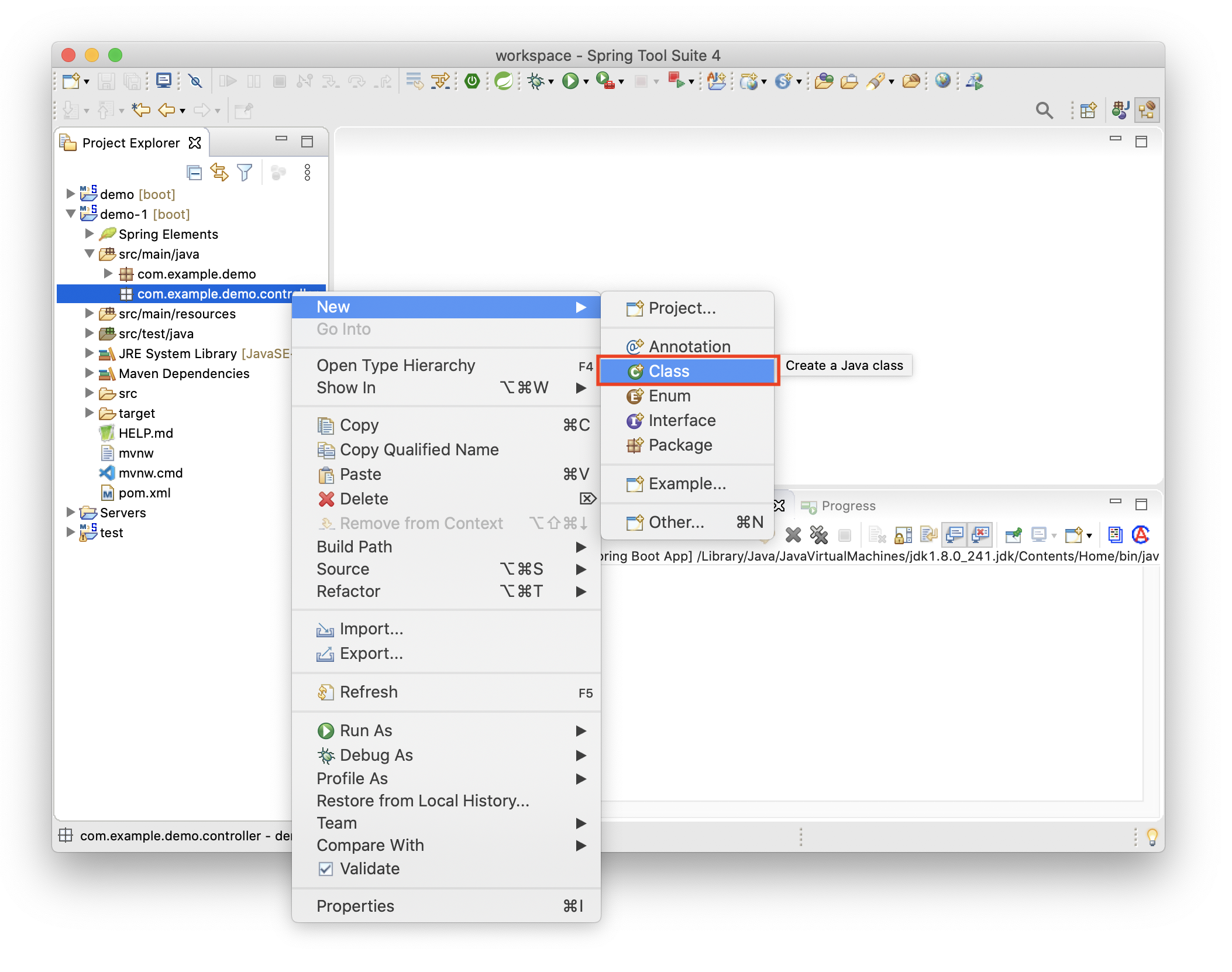The image size is (1232, 972).
Task: Expand the demo [boot] project node
Action: tap(70, 194)
